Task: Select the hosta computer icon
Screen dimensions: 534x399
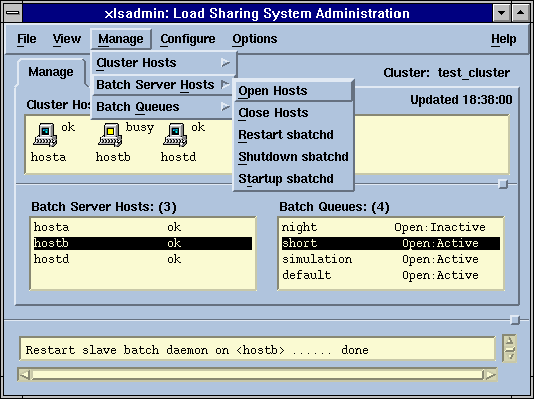Action: pos(45,135)
